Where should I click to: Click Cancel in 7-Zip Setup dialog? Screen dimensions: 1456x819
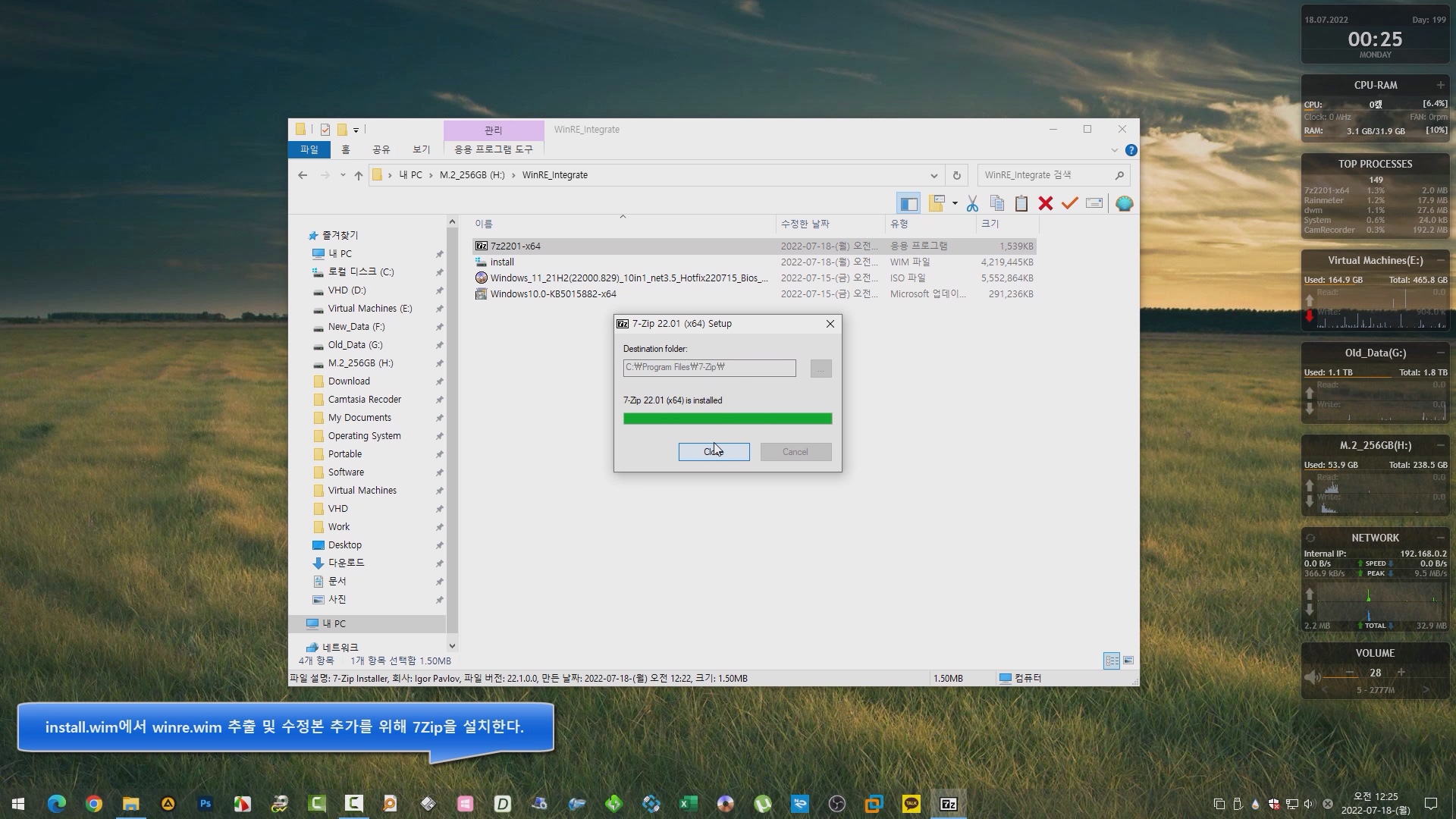[795, 452]
